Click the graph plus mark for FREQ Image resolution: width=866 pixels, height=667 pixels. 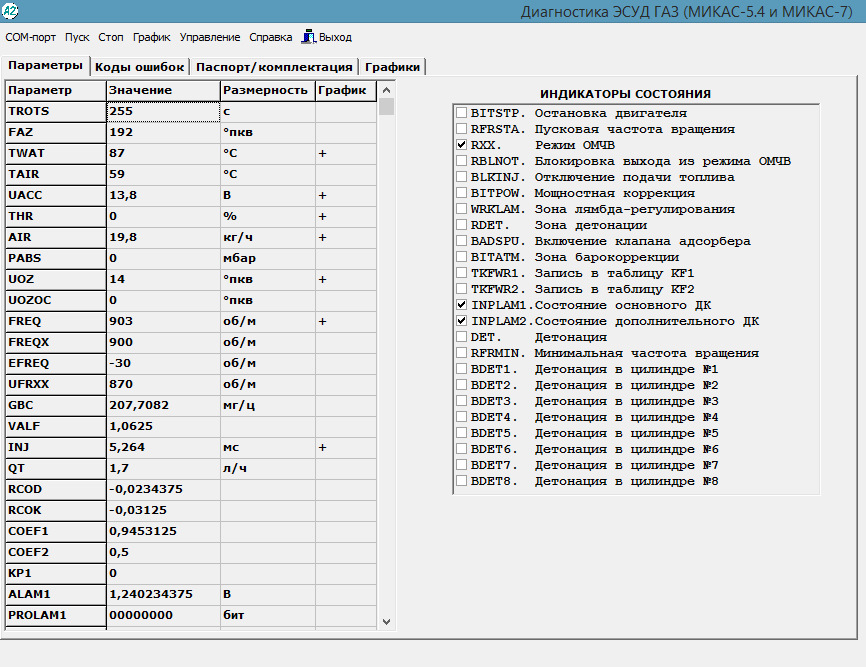tap(323, 321)
